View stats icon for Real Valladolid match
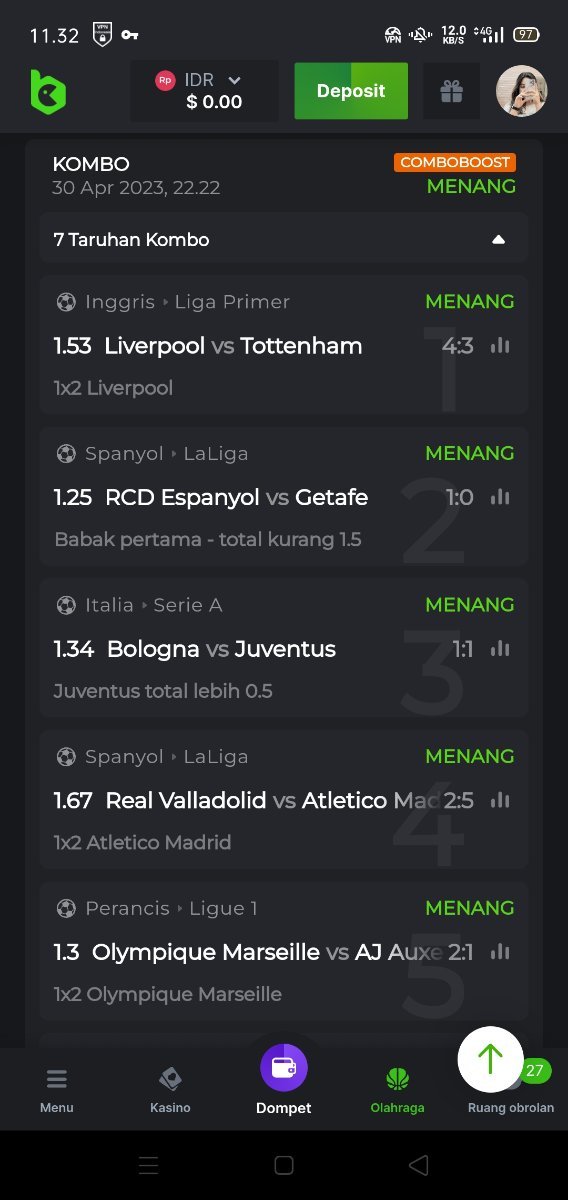Image resolution: width=568 pixels, height=1200 pixels. click(x=500, y=801)
